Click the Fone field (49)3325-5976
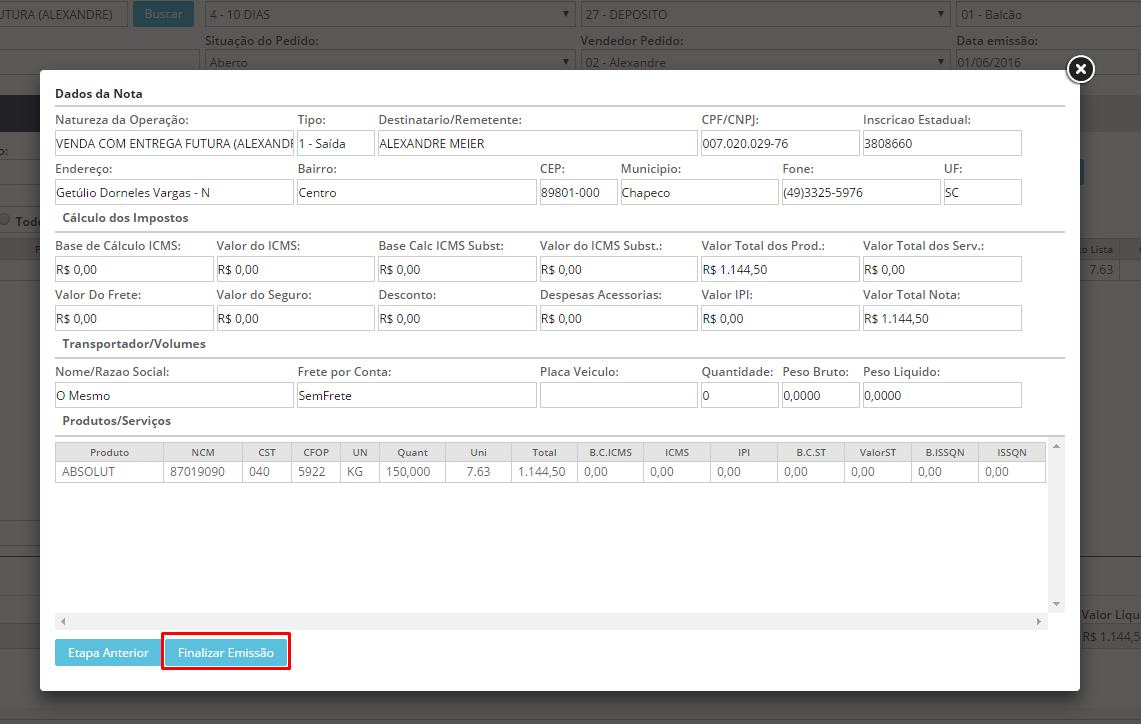Viewport: 1141px width, 724px height. [x=861, y=192]
